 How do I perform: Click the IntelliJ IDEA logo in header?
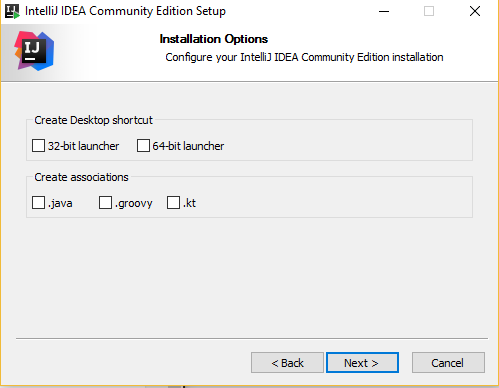34,51
